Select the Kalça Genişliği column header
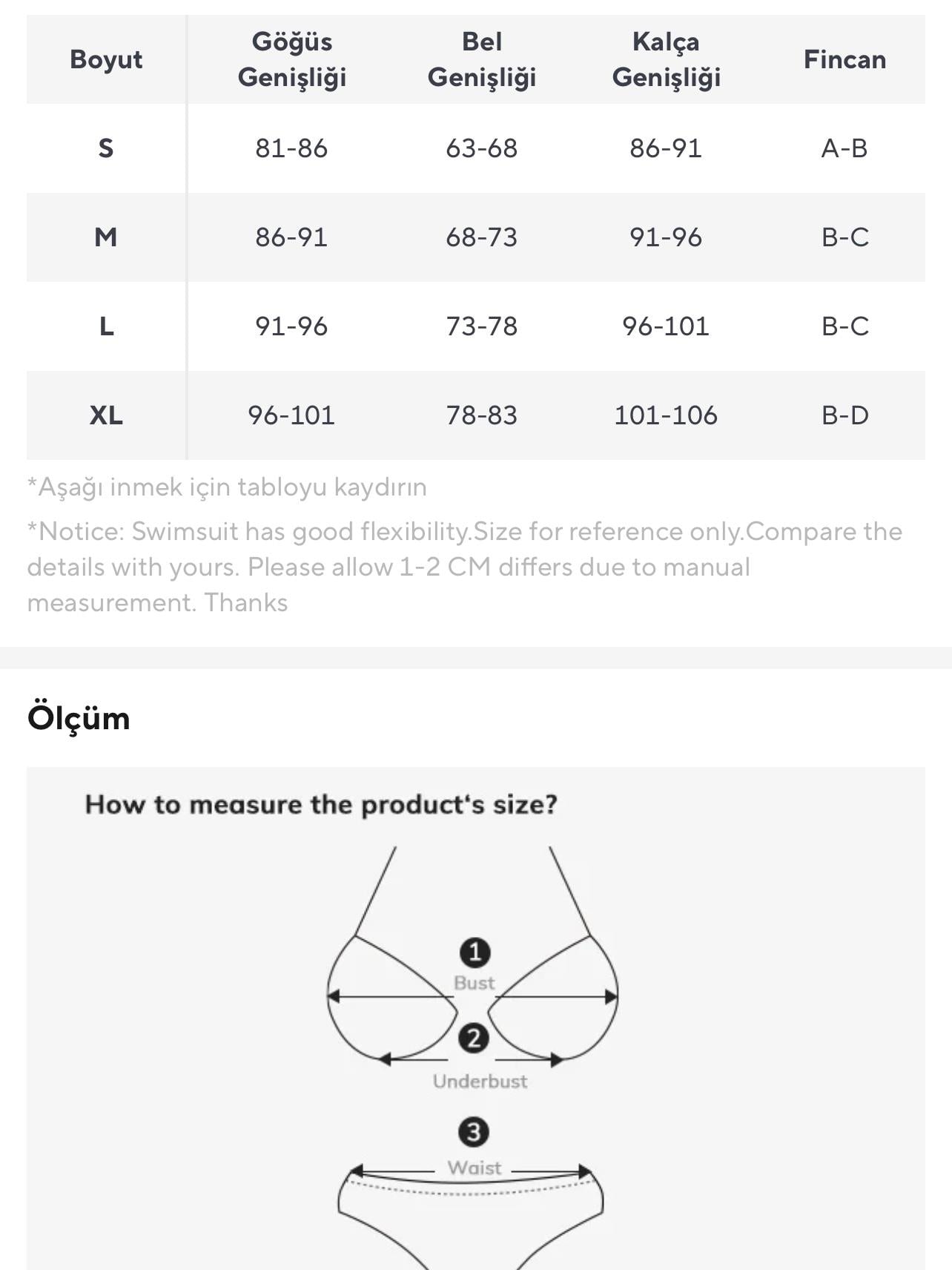 (666, 59)
